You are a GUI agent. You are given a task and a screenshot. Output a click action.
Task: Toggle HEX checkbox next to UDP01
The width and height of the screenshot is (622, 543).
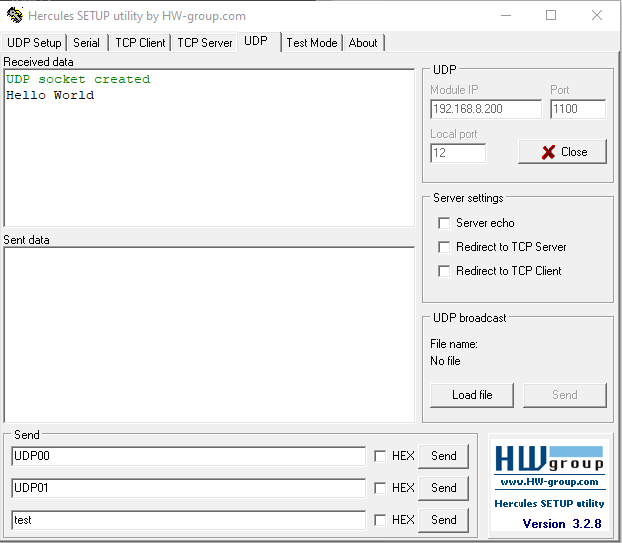click(x=380, y=488)
